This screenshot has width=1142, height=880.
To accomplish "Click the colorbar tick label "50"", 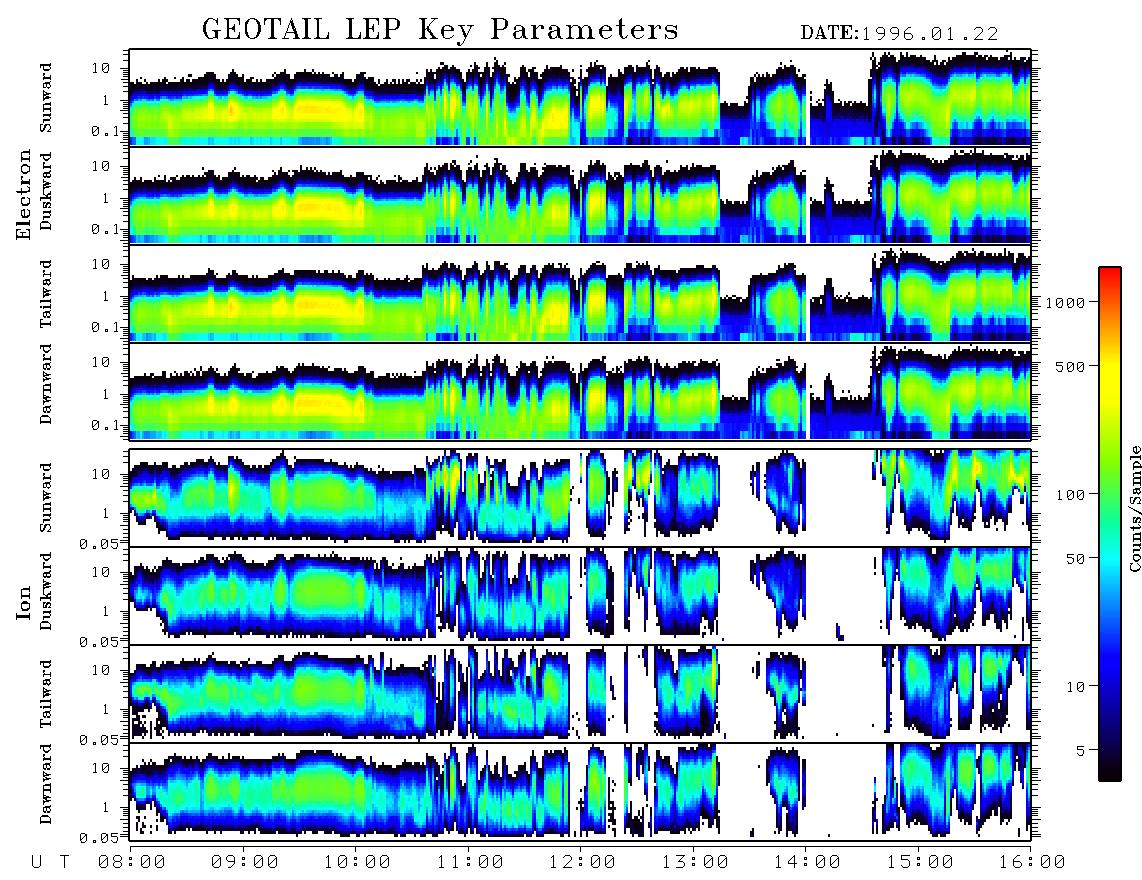I will click(1075, 559).
